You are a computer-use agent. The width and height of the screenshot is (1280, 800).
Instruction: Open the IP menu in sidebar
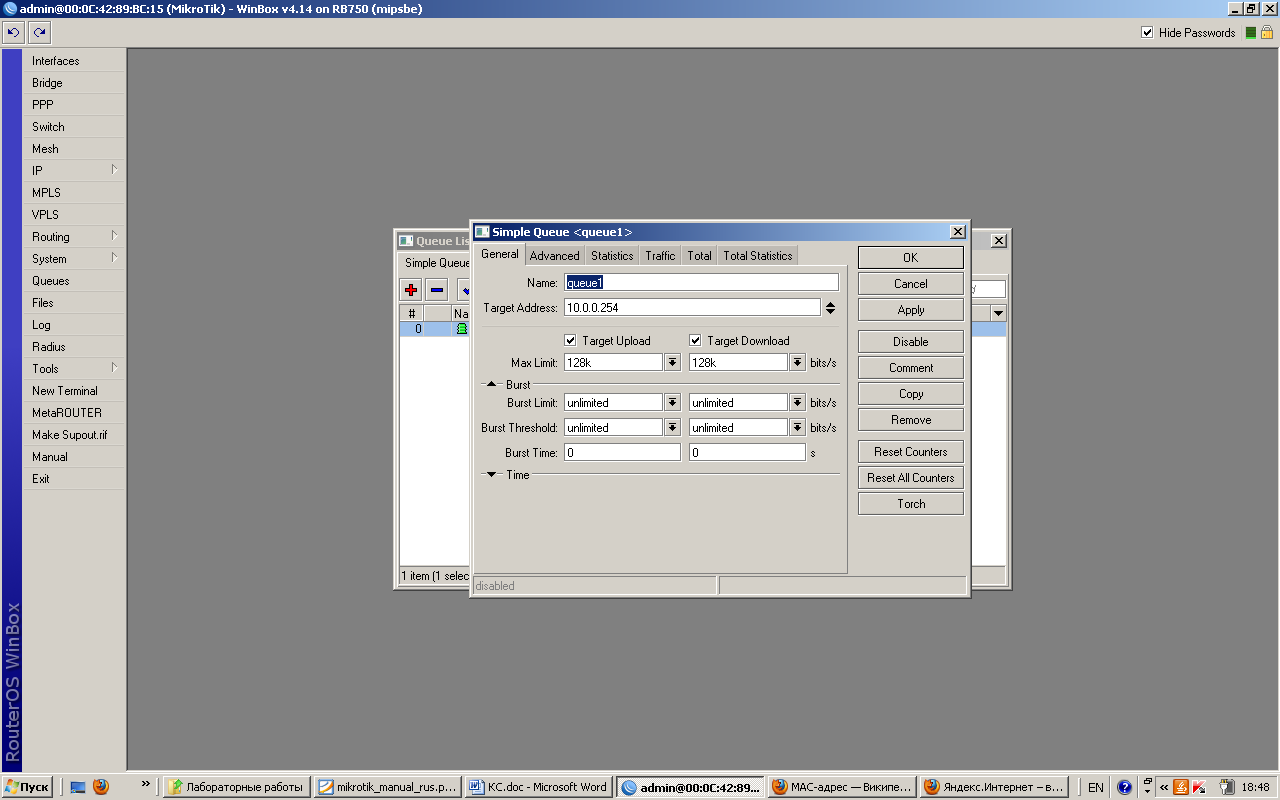pos(74,171)
